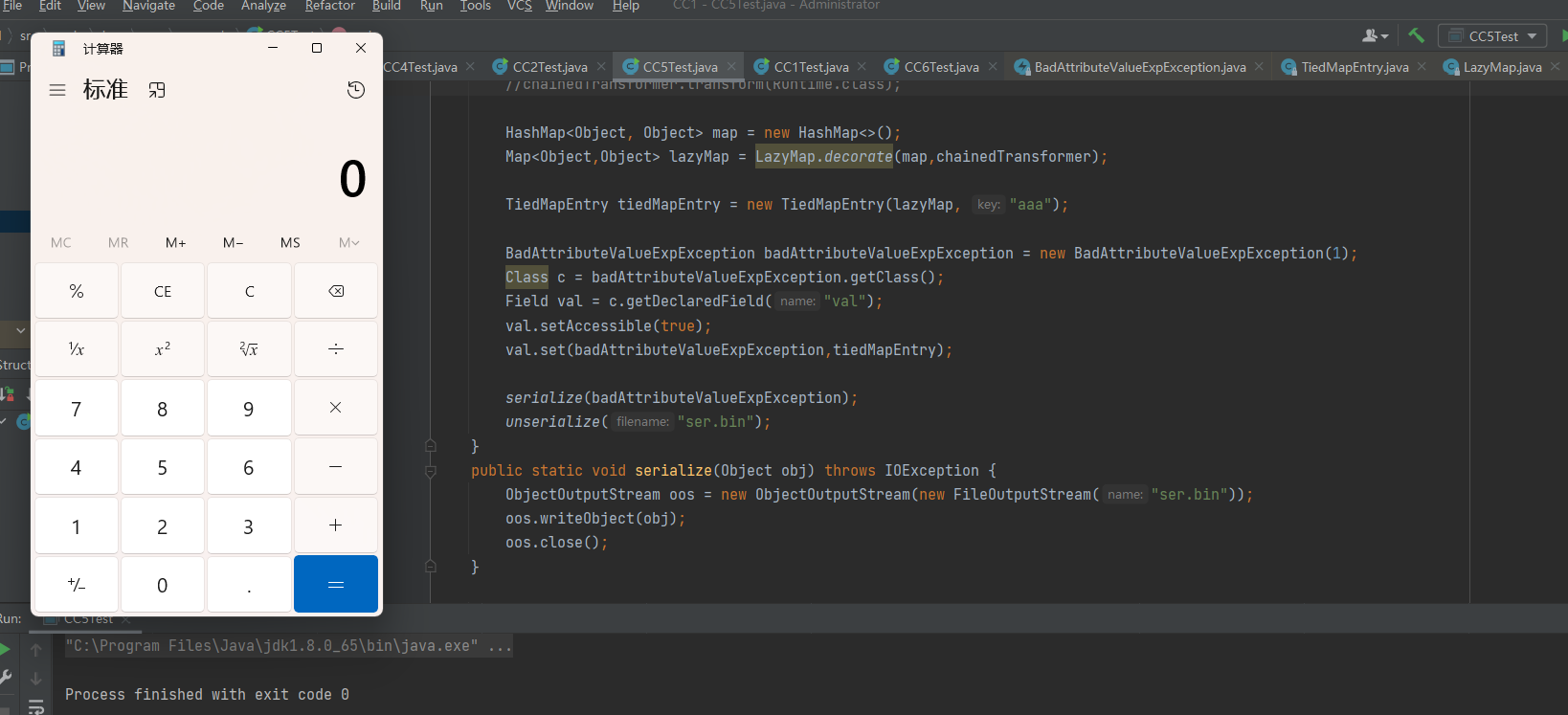Click the plus key on the calculator
Screen dimensions: 1568x715
click(336, 525)
